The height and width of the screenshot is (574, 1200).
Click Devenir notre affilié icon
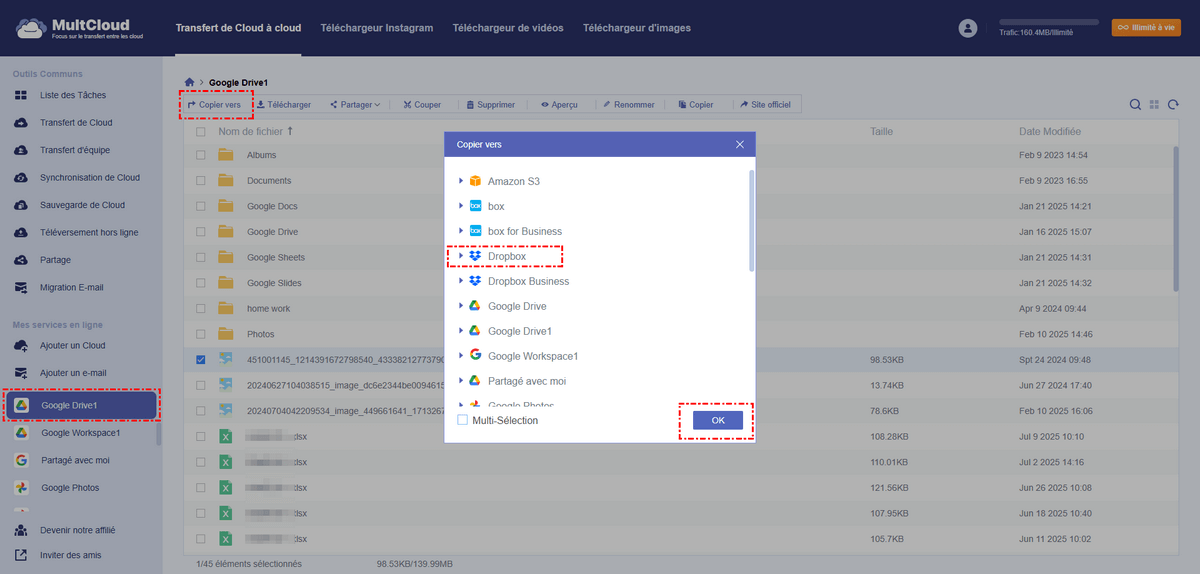(21, 530)
